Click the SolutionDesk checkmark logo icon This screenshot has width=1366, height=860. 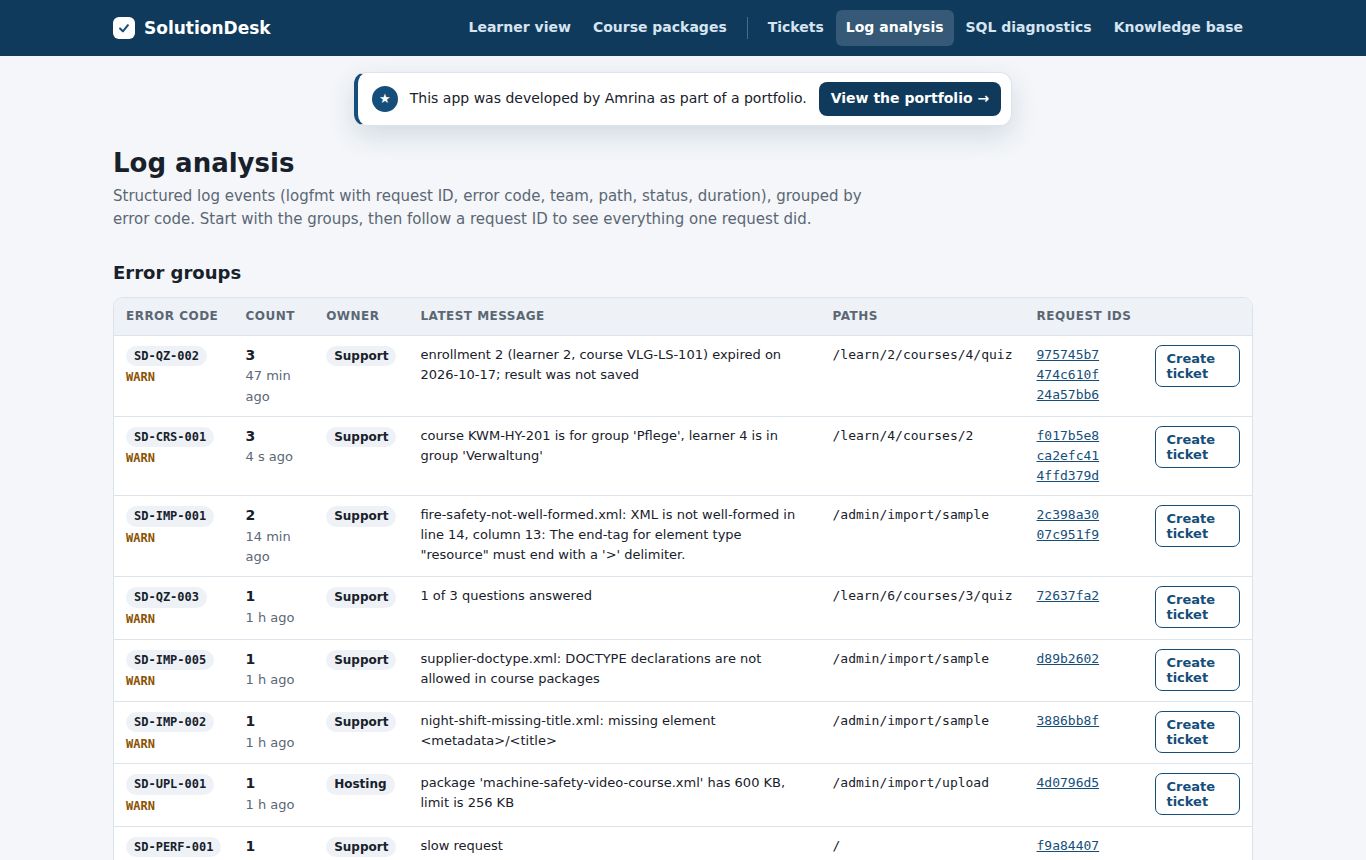point(124,28)
